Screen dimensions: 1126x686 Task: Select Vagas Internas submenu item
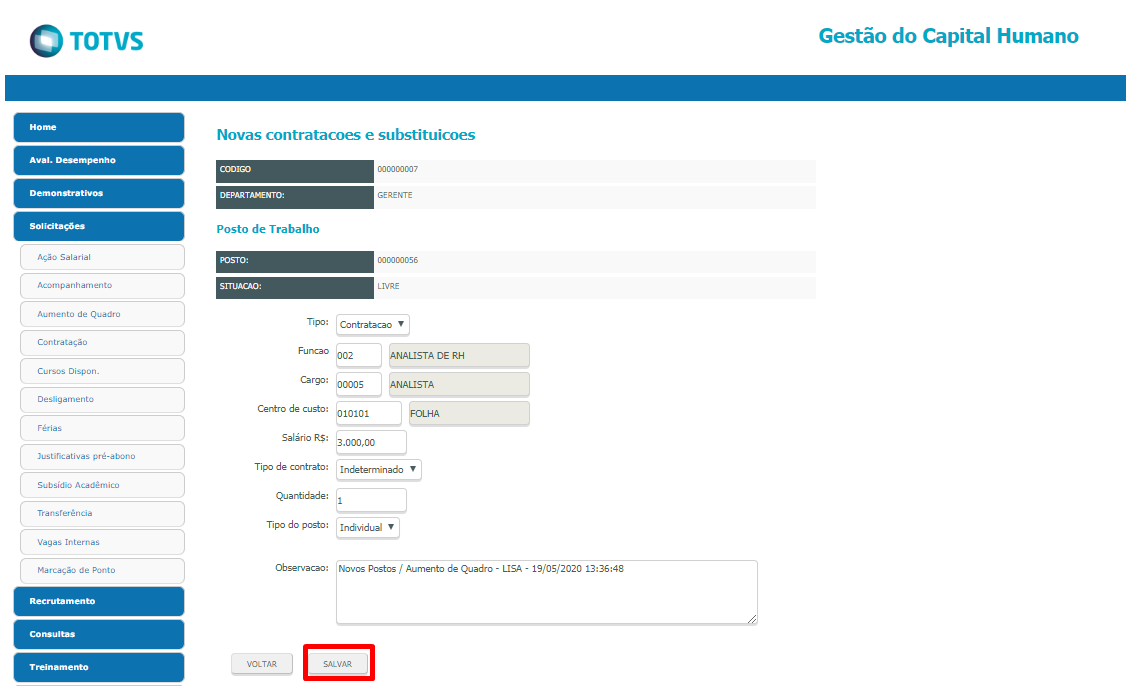pos(103,542)
